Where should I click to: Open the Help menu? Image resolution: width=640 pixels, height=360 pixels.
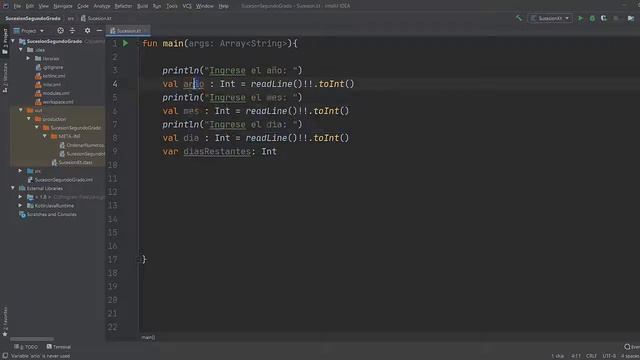(223, 6)
